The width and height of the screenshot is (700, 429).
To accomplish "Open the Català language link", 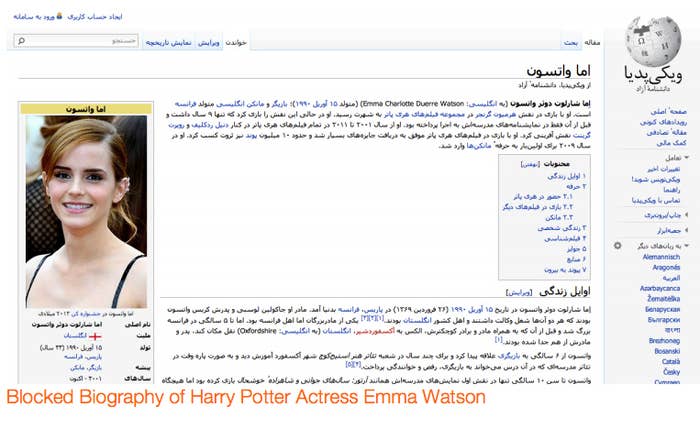I will [x=671, y=362].
